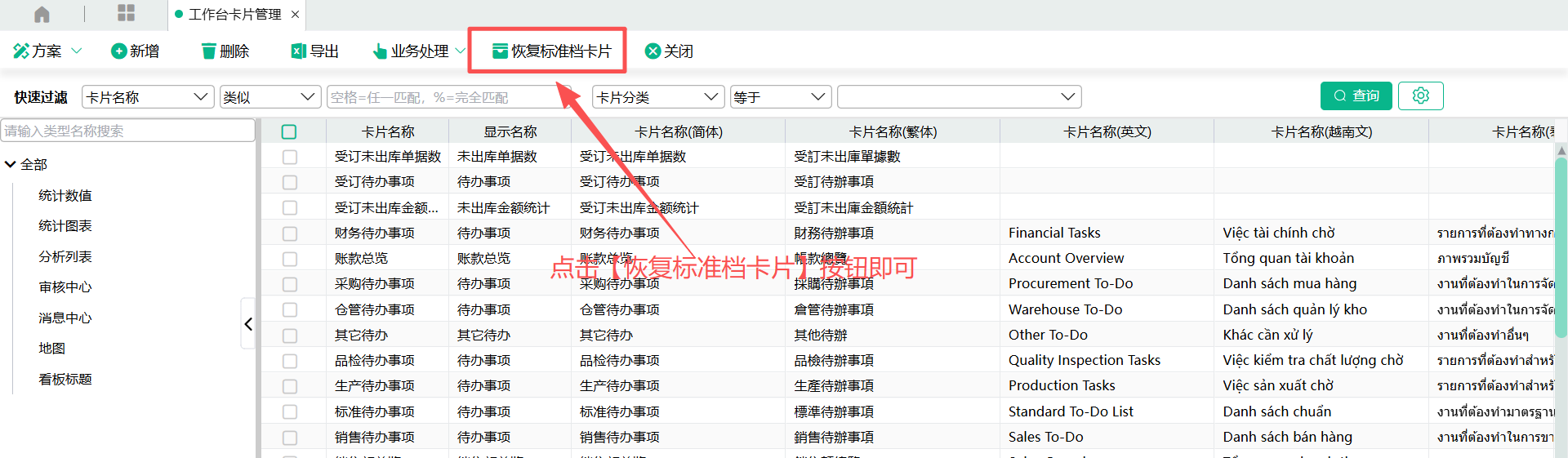The height and width of the screenshot is (458, 1568).
Task: Collapse the left panel with arrow handle
Action: click(248, 324)
